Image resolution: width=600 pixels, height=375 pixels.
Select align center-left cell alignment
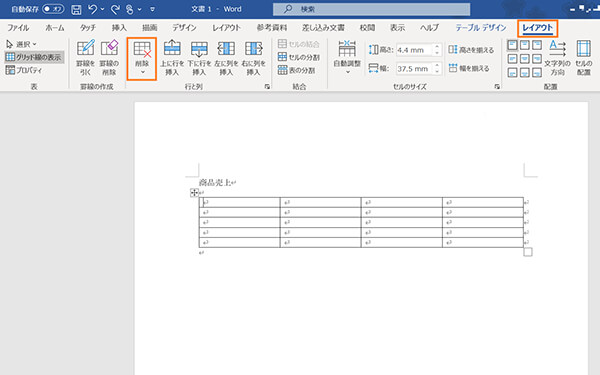coord(512,59)
